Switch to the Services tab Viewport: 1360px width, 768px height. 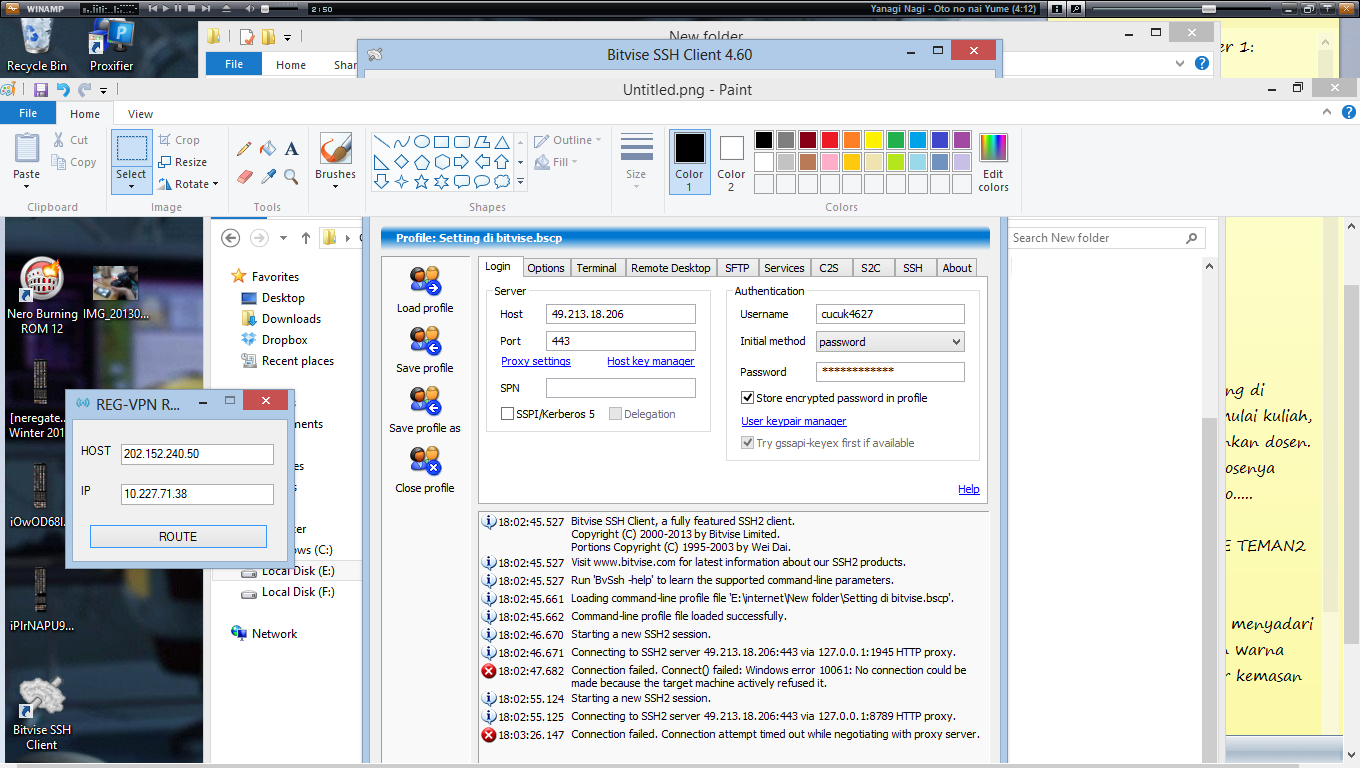point(784,268)
